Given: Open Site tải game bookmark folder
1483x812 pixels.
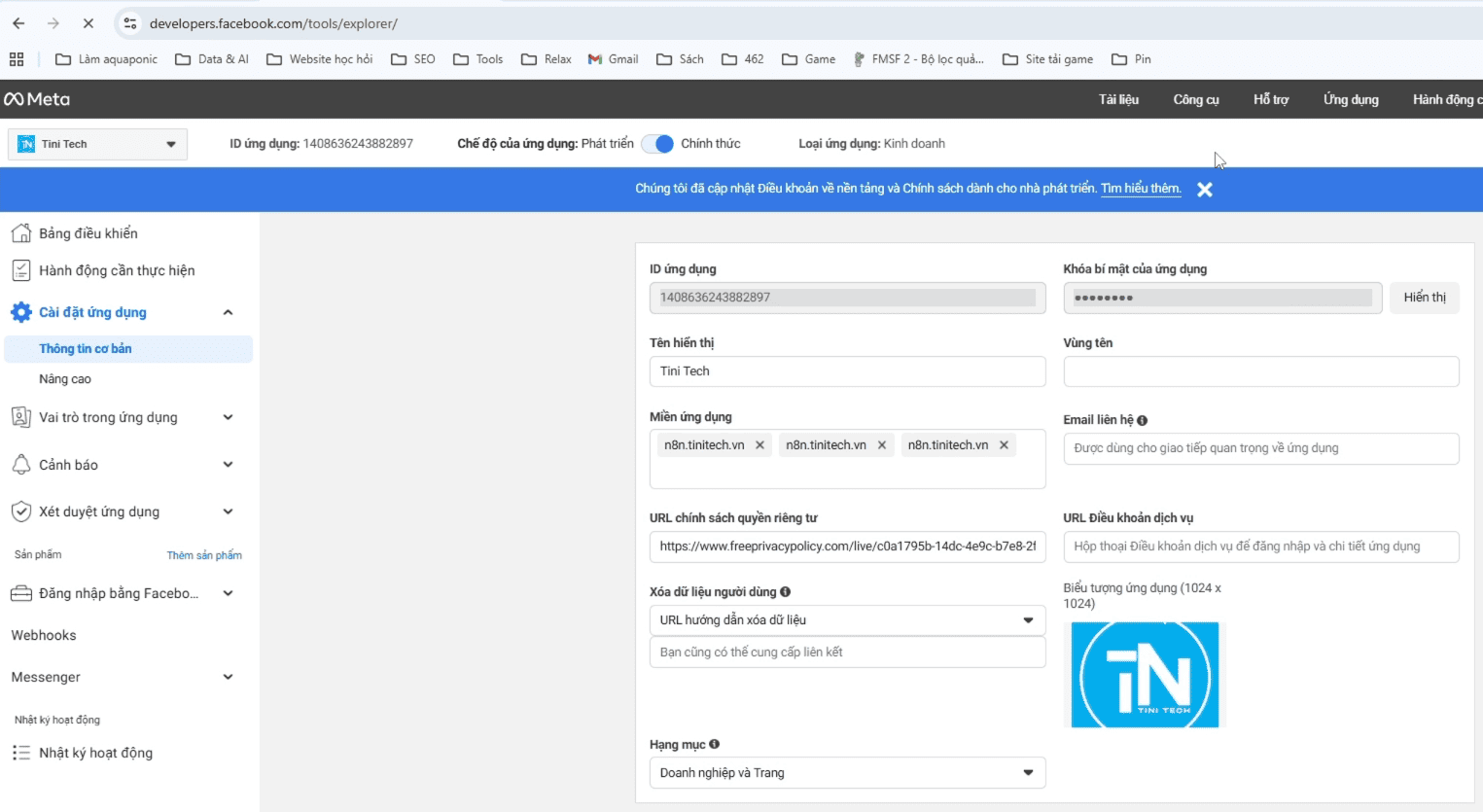Looking at the screenshot, I should coord(1048,59).
